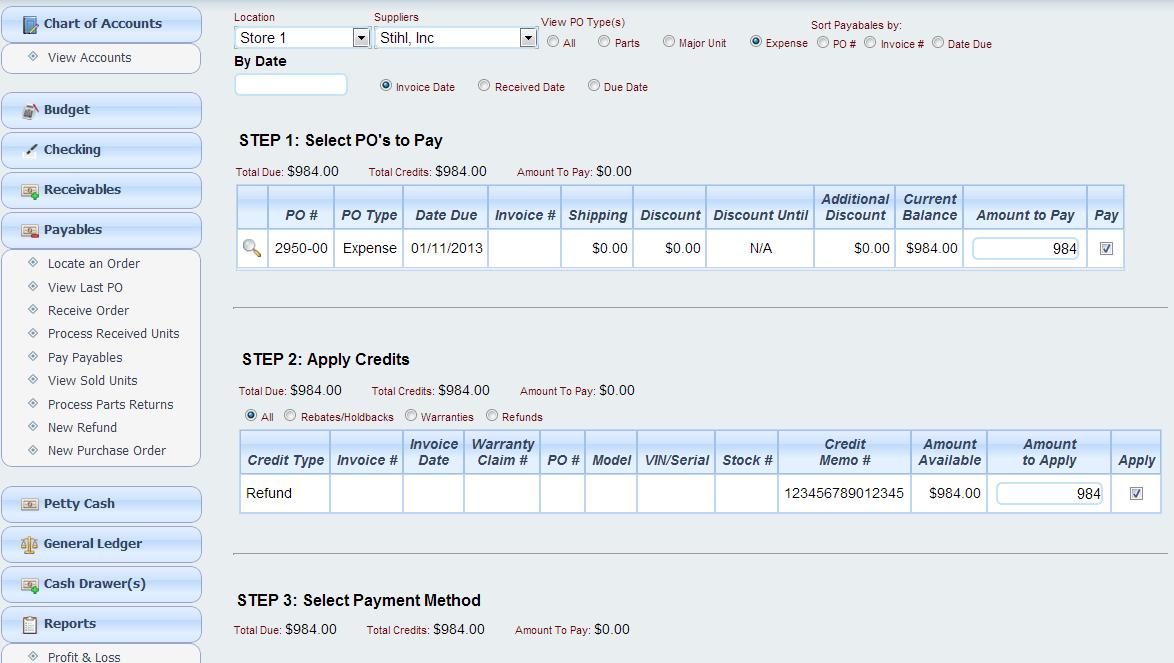The width and height of the screenshot is (1174, 663).
Task: Select Pay Payables in the sidebar
Action: (x=85, y=358)
